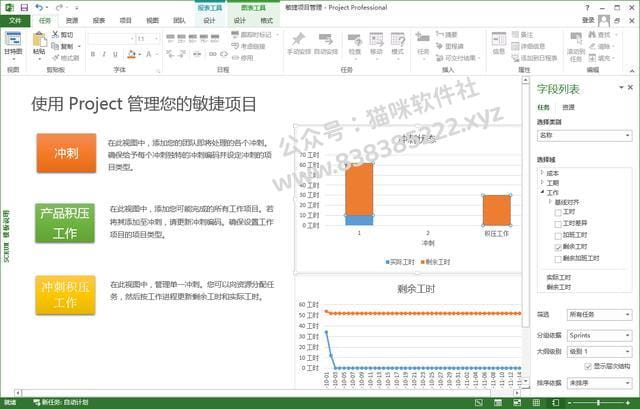Switch to 资源 tab in 字段列表 pane
Screen dimensions: 640x409
pyautogui.click(x=568, y=107)
